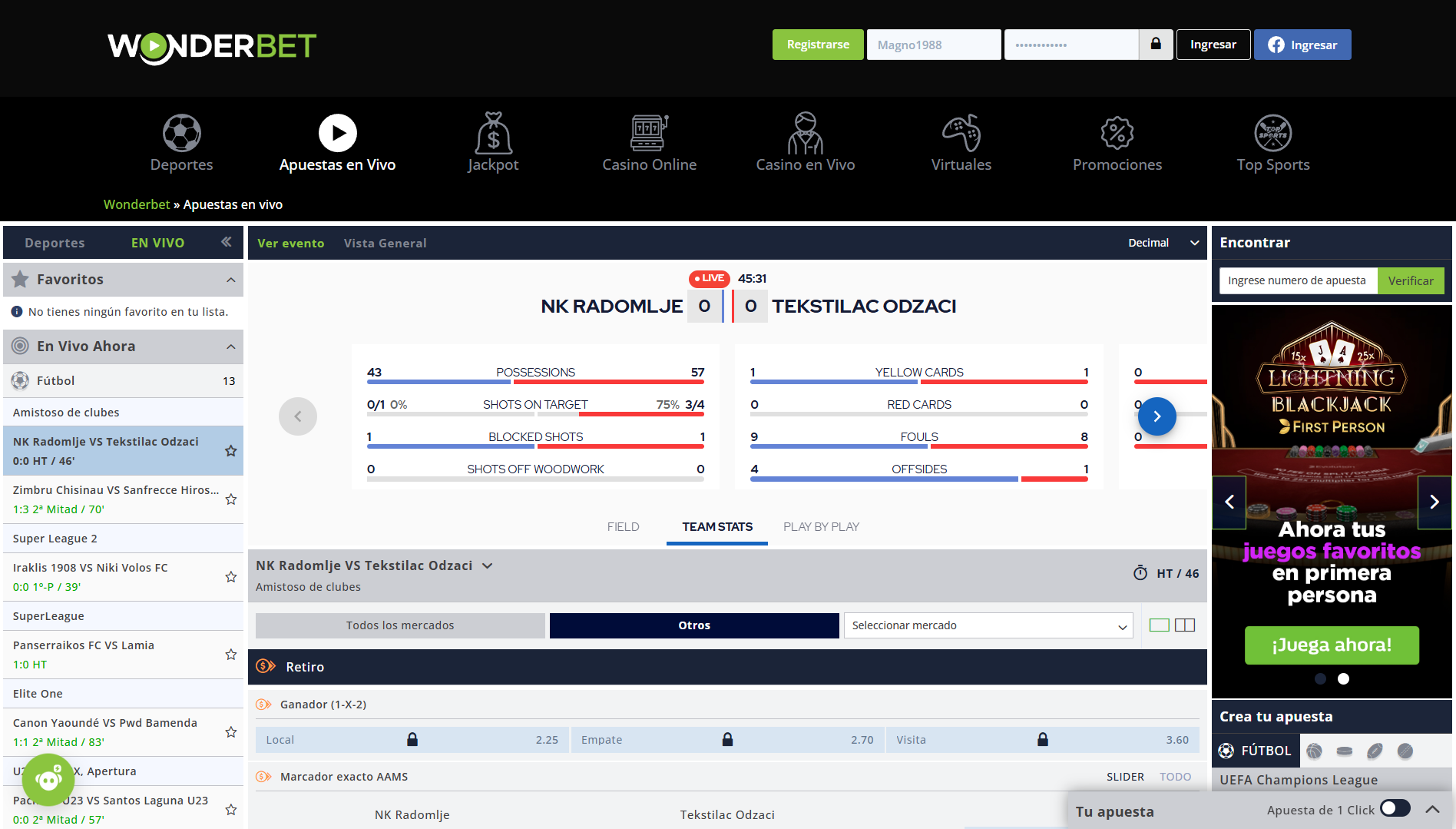Select the last sport icon in Crea tu apuesta
The height and width of the screenshot is (829, 1456).
[x=1405, y=751]
